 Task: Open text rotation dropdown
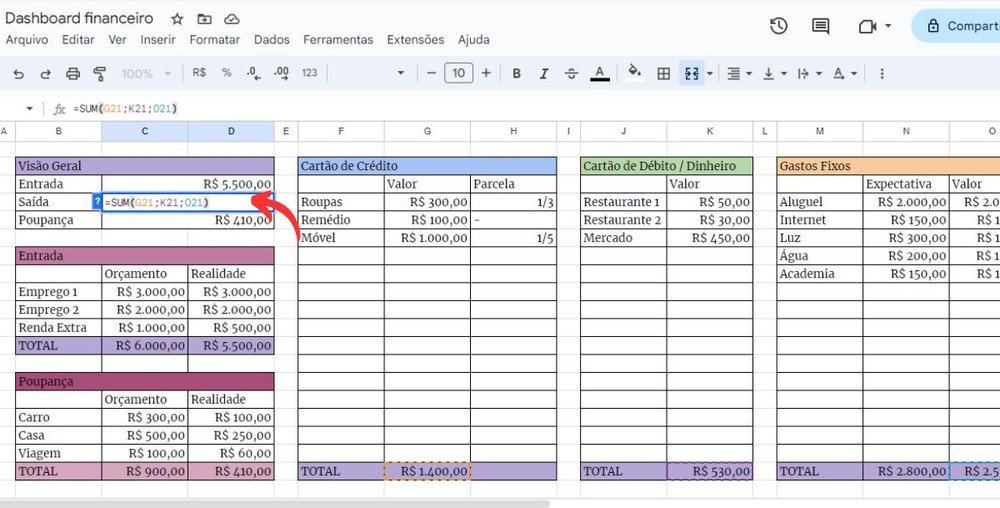coord(844,74)
